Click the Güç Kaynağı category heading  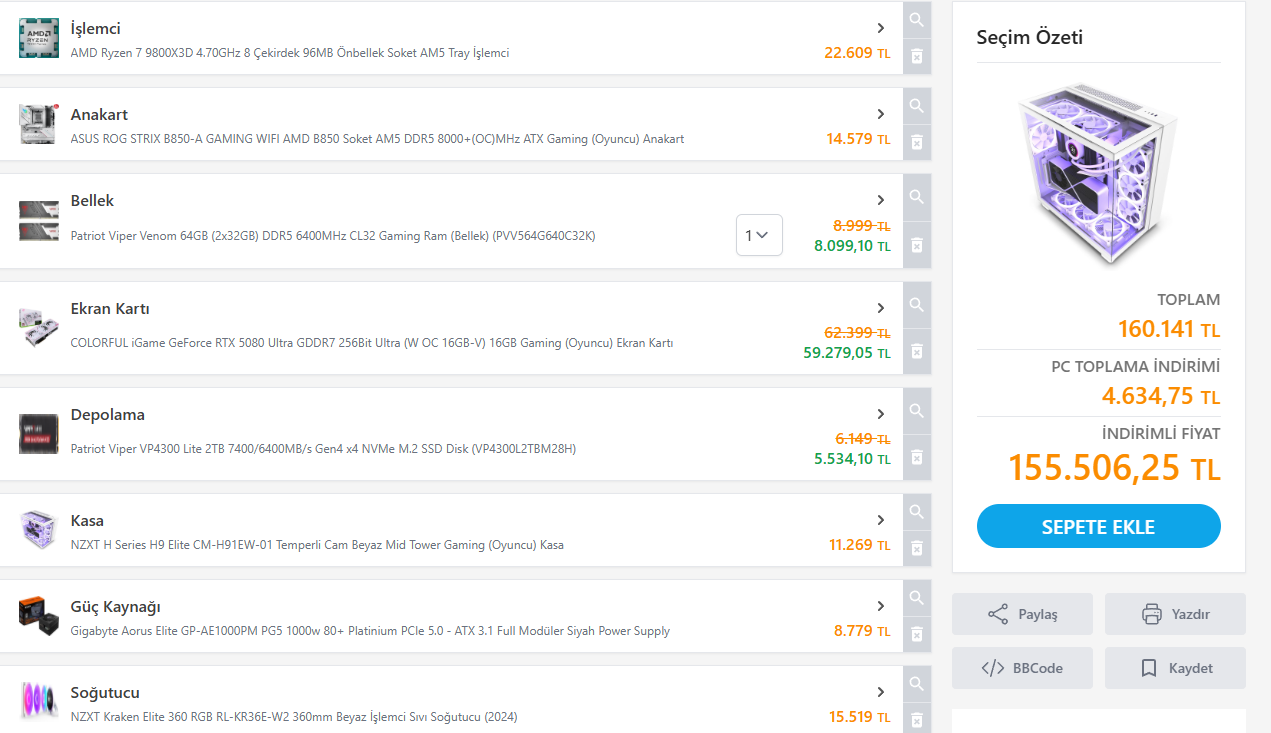coord(116,606)
